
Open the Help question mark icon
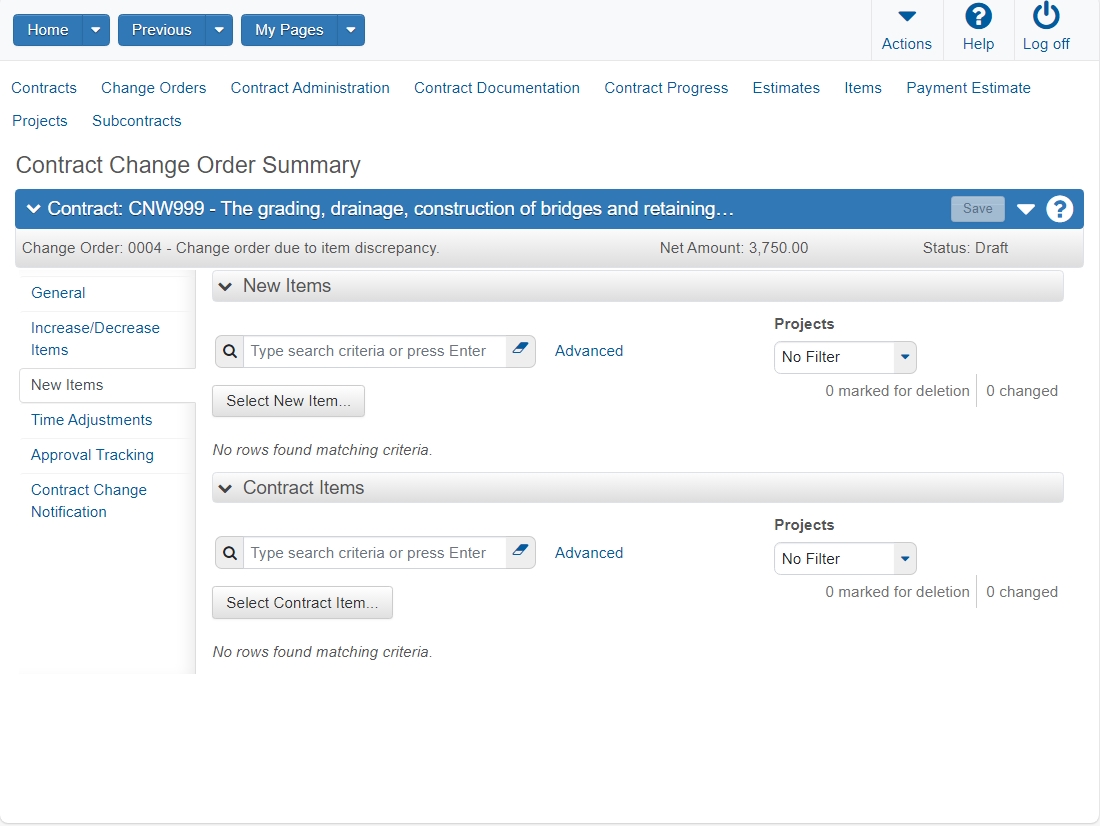point(978,16)
